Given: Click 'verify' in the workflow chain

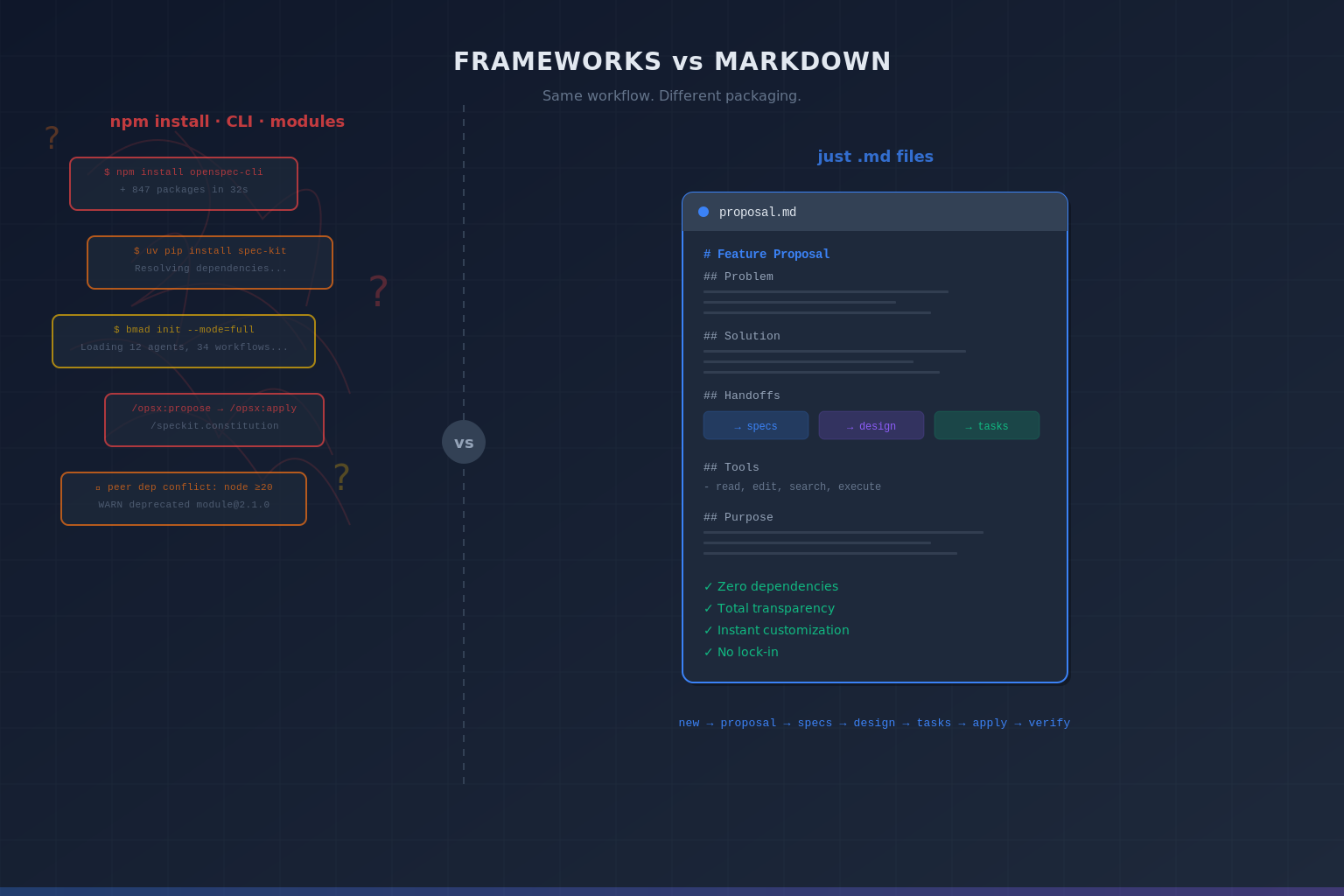Looking at the screenshot, I should 1050,723.
